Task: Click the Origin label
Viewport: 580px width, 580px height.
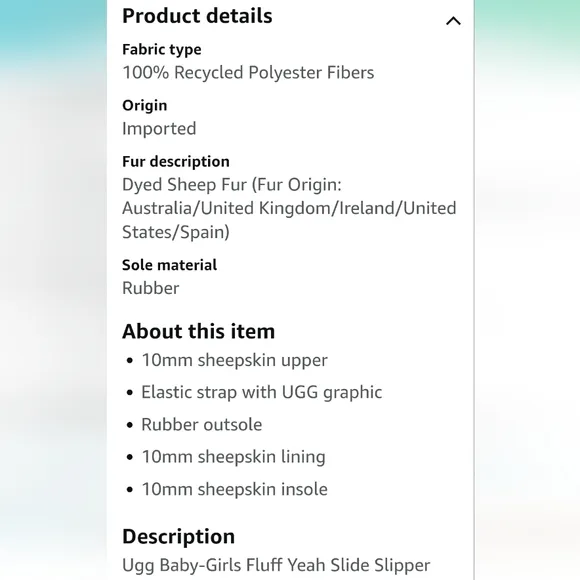Action: click(145, 106)
